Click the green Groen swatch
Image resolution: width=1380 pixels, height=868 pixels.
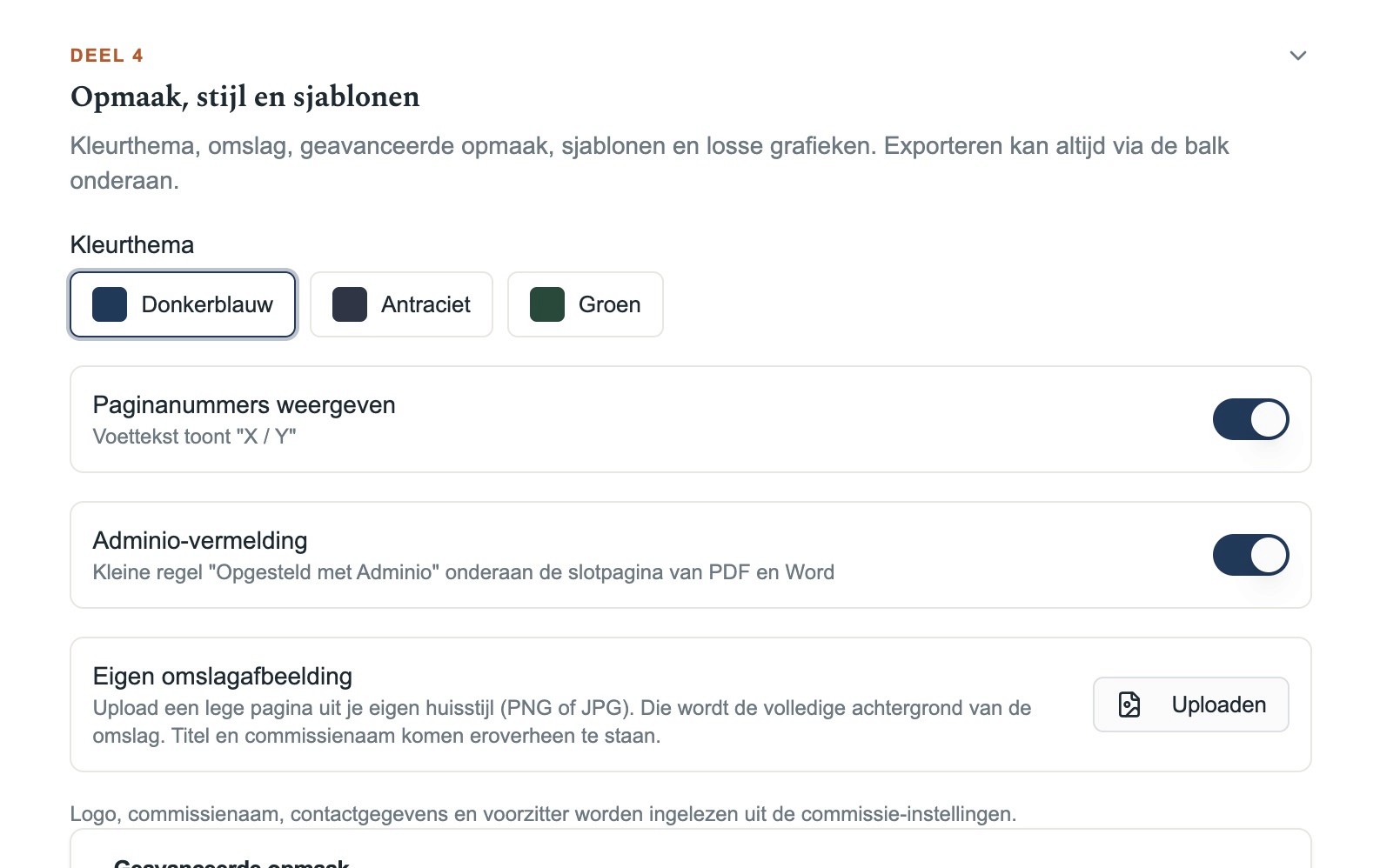coord(547,304)
